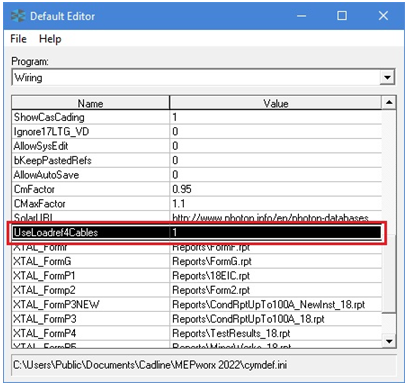
Task: Click the AllowSysEdit value 0
Action: [x=276, y=146]
